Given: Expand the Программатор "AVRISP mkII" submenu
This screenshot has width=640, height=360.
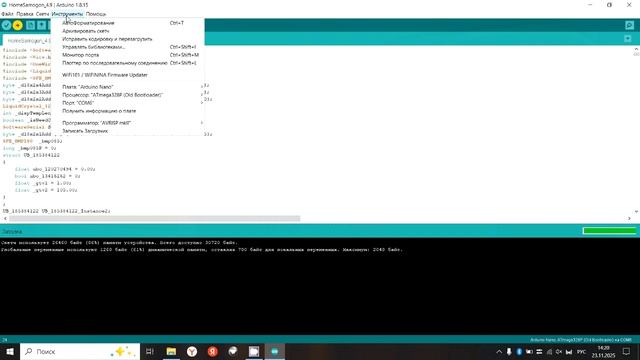Looking at the screenshot, I should click(127, 123).
